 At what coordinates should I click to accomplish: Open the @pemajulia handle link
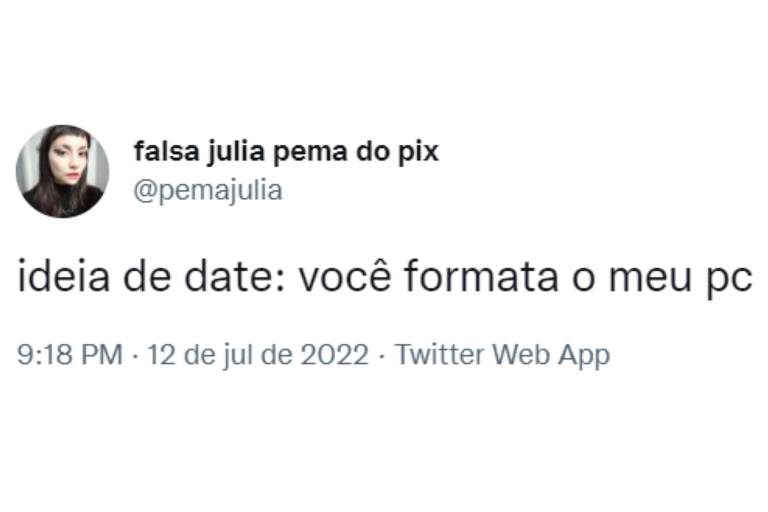tap(208, 190)
